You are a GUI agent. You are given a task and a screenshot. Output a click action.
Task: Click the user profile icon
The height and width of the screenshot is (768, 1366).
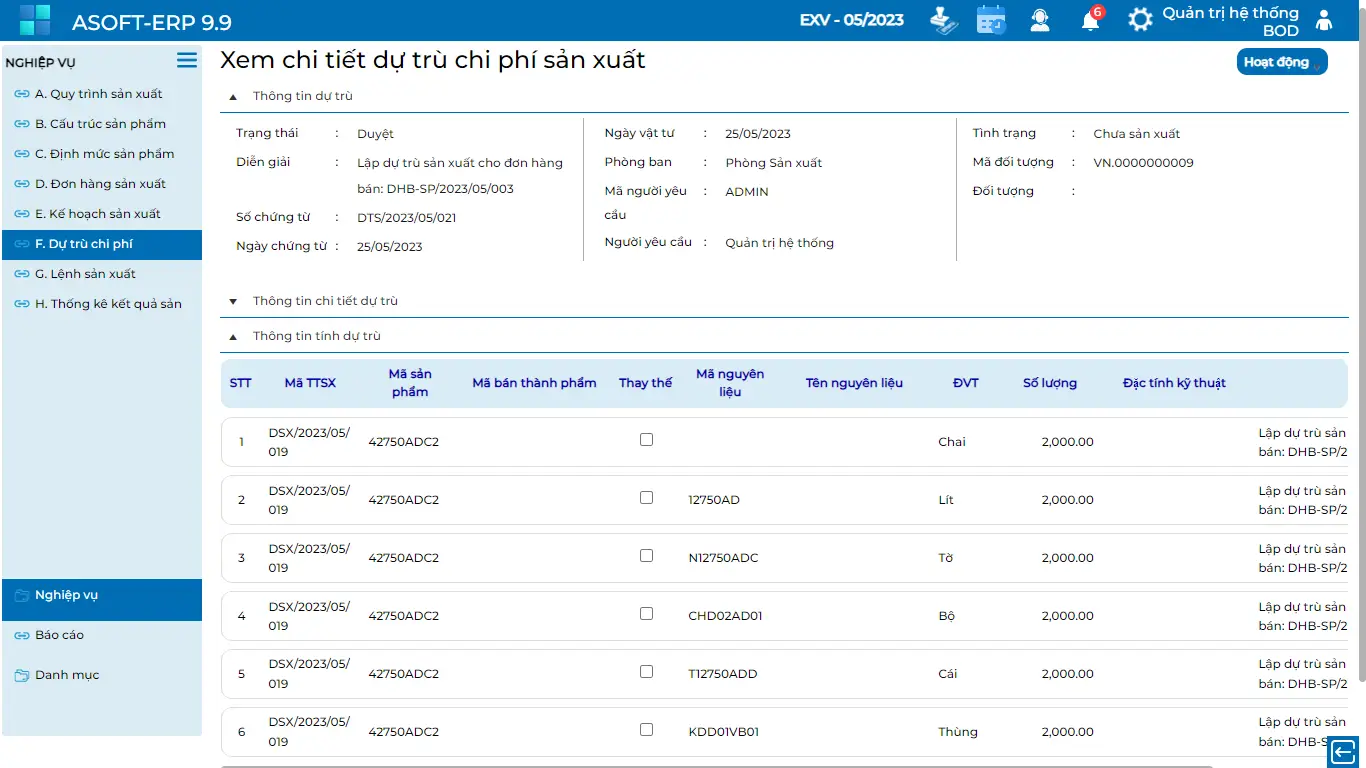[1324, 20]
